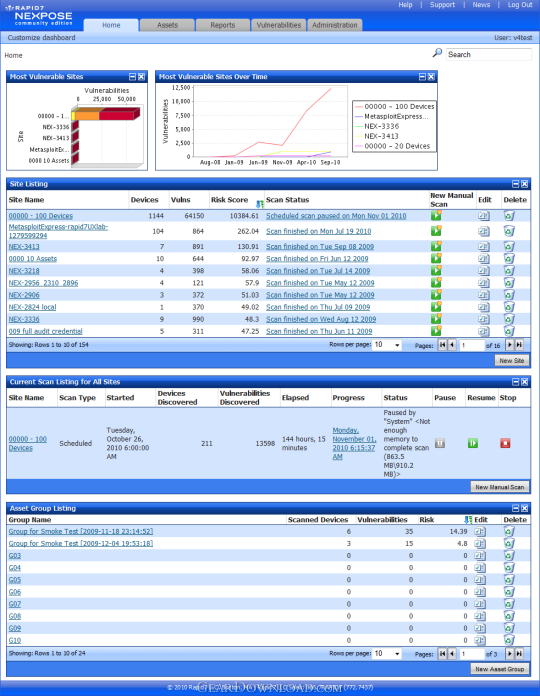Sort Site Listing by Risk Score icon

coord(260,204)
